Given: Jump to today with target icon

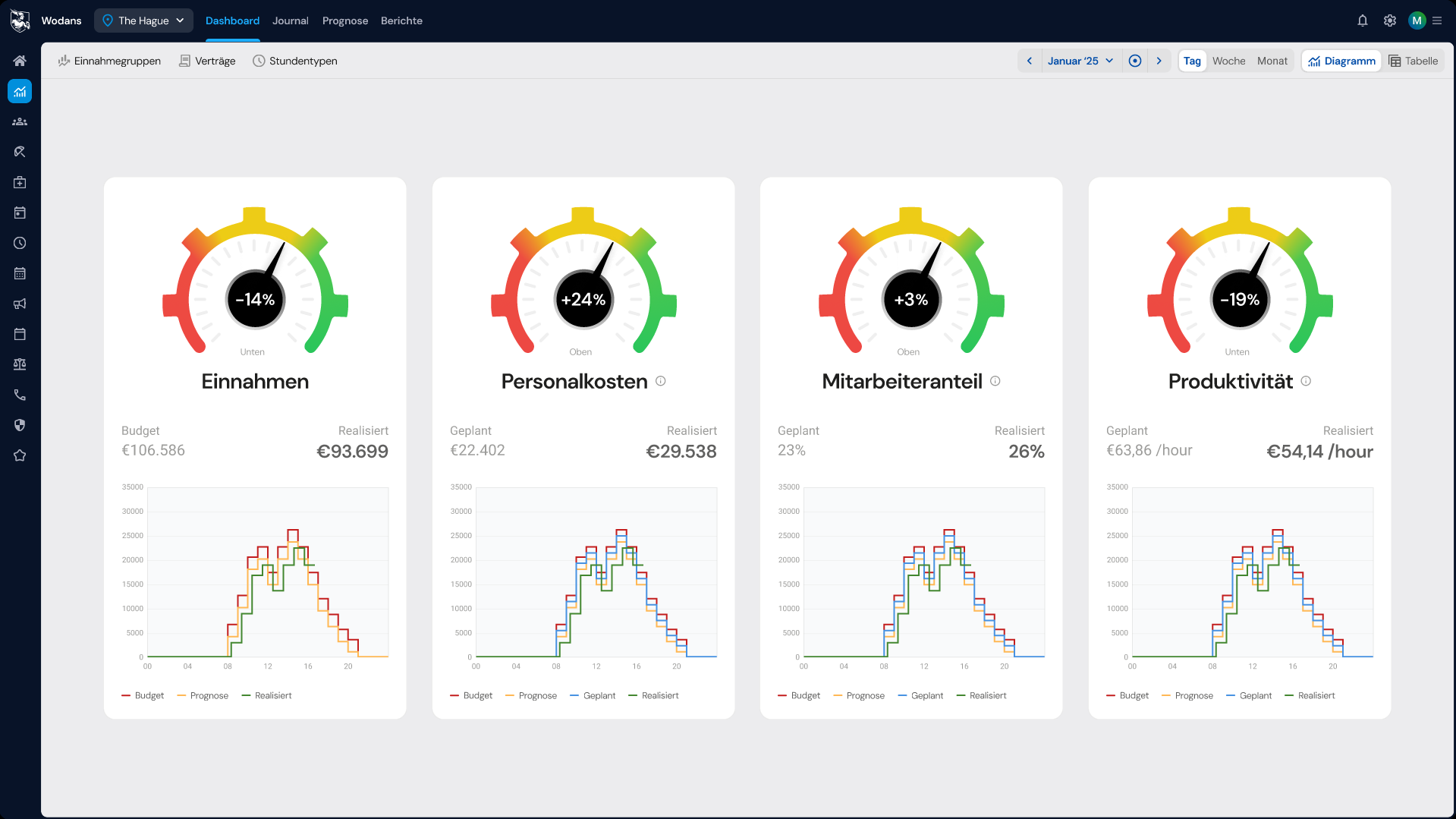Looking at the screenshot, I should tap(1135, 61).
